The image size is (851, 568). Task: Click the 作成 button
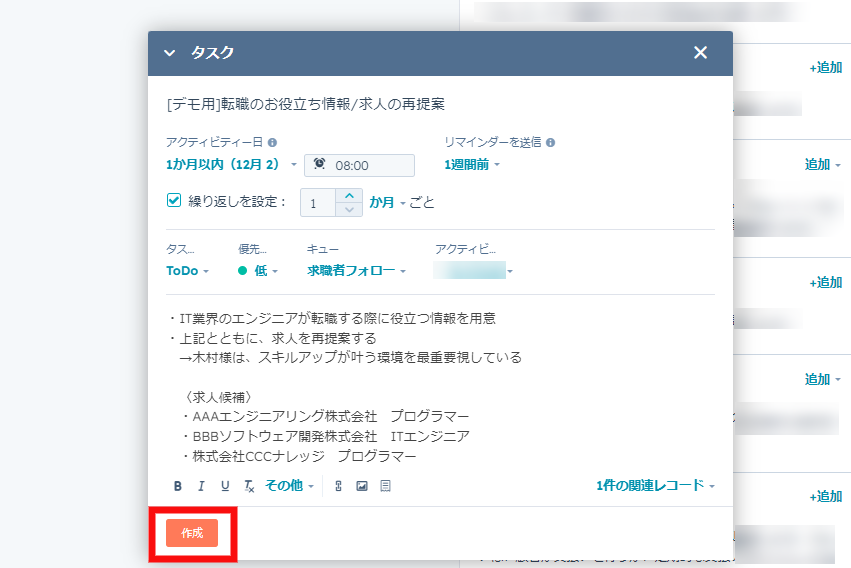click(x=192, y=533)
